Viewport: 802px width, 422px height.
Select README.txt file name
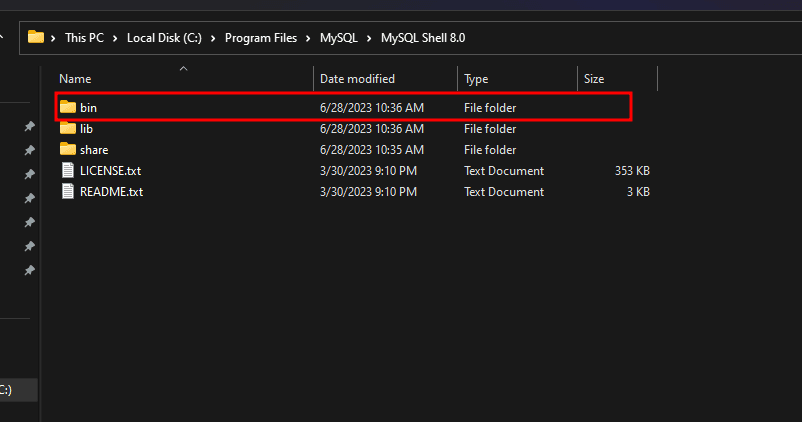(x=112, y=191)
